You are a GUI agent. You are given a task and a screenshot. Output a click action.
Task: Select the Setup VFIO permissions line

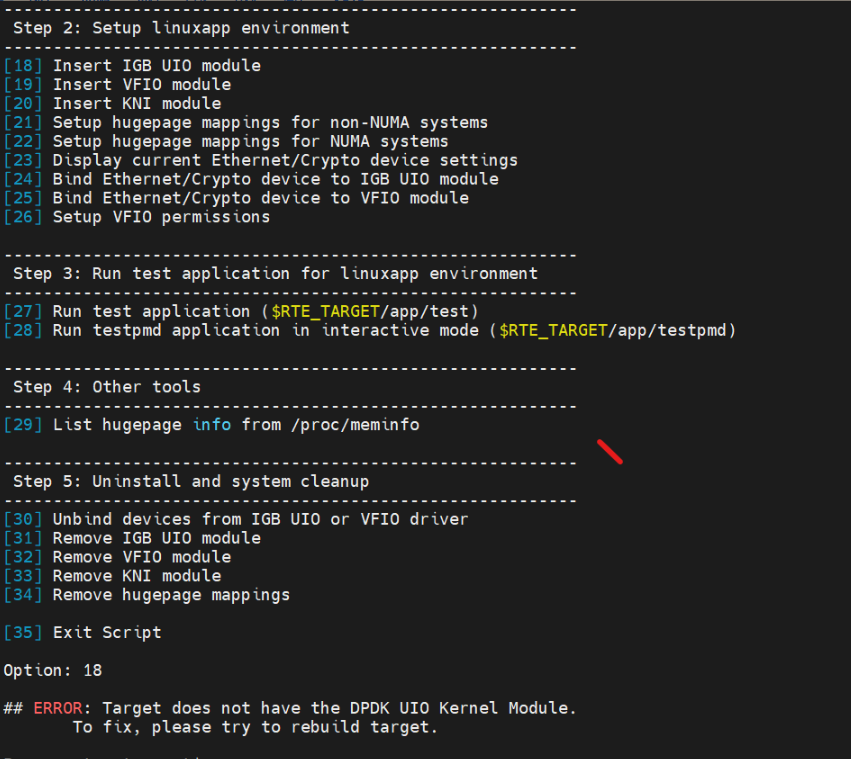click(x=161, y=217)
